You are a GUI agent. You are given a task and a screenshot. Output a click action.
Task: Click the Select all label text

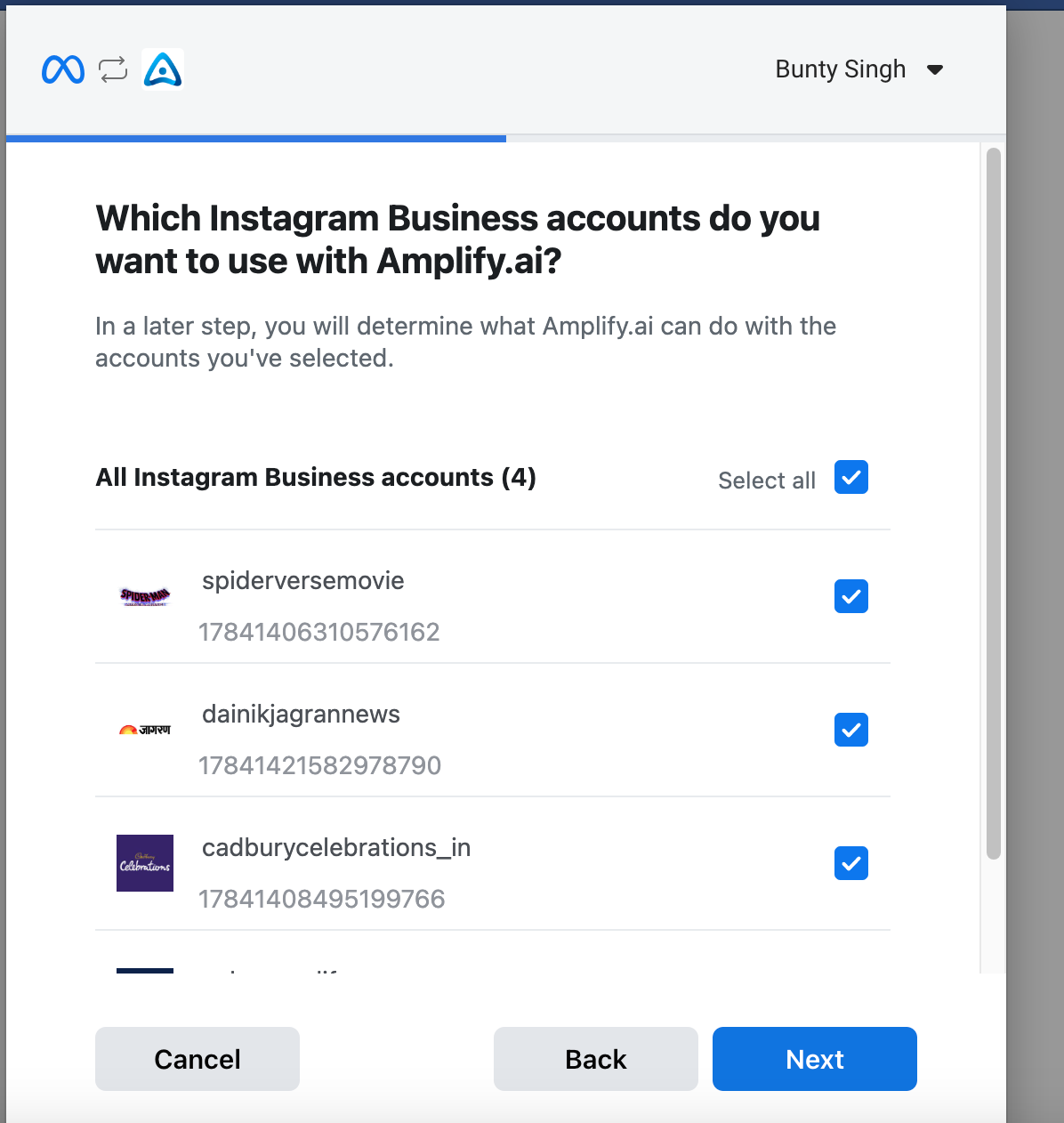[767, 481]
